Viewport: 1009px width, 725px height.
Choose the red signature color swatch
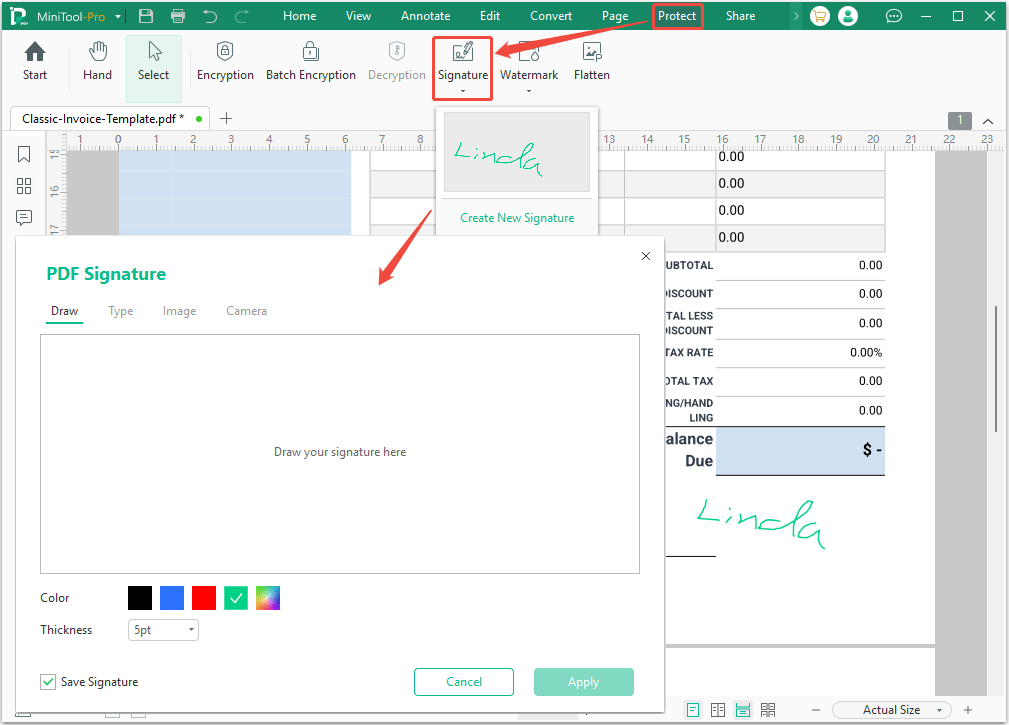[203, 597]
